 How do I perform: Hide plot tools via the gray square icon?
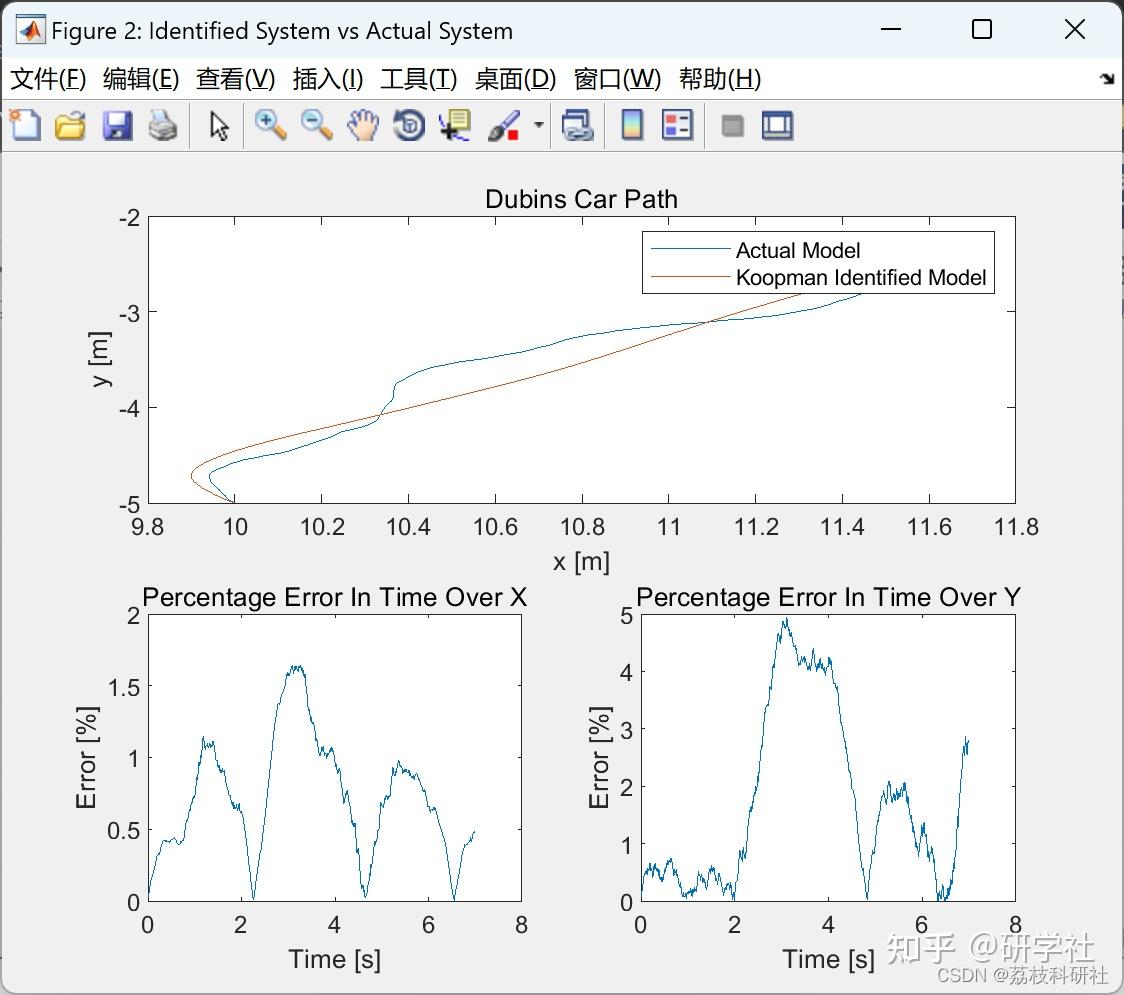(x=732, y=125)
